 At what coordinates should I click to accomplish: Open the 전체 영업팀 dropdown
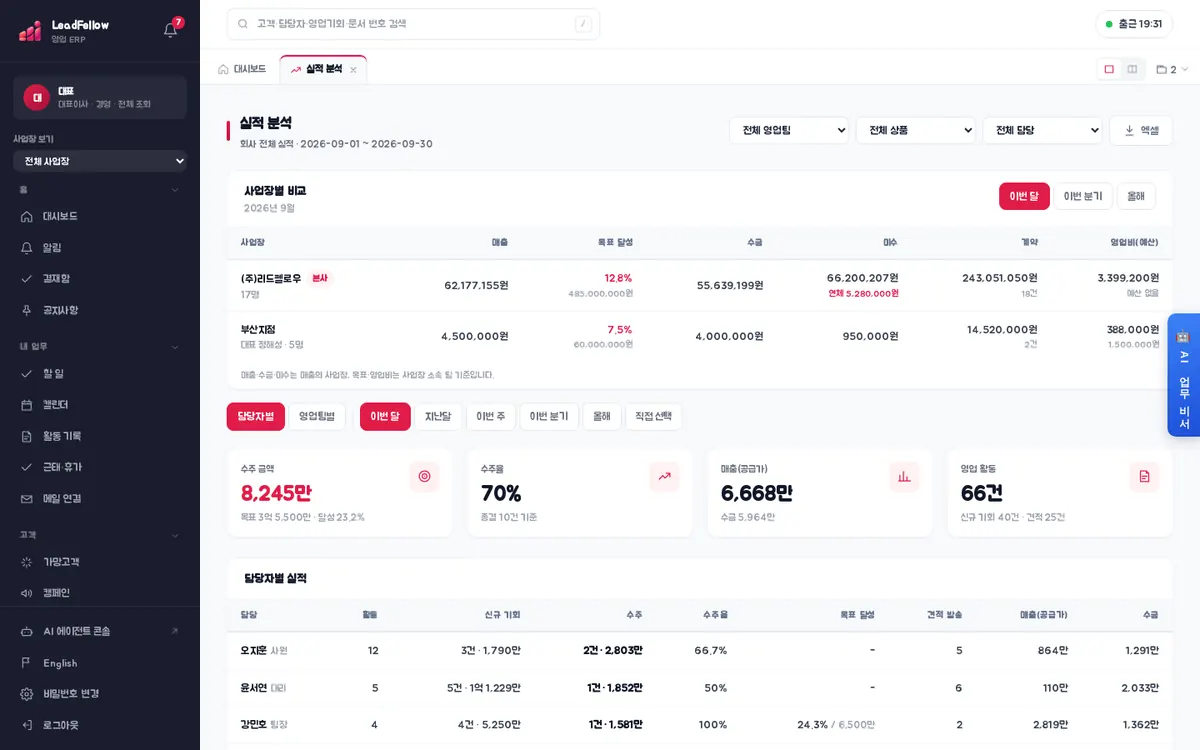click(x=789, y=130)
